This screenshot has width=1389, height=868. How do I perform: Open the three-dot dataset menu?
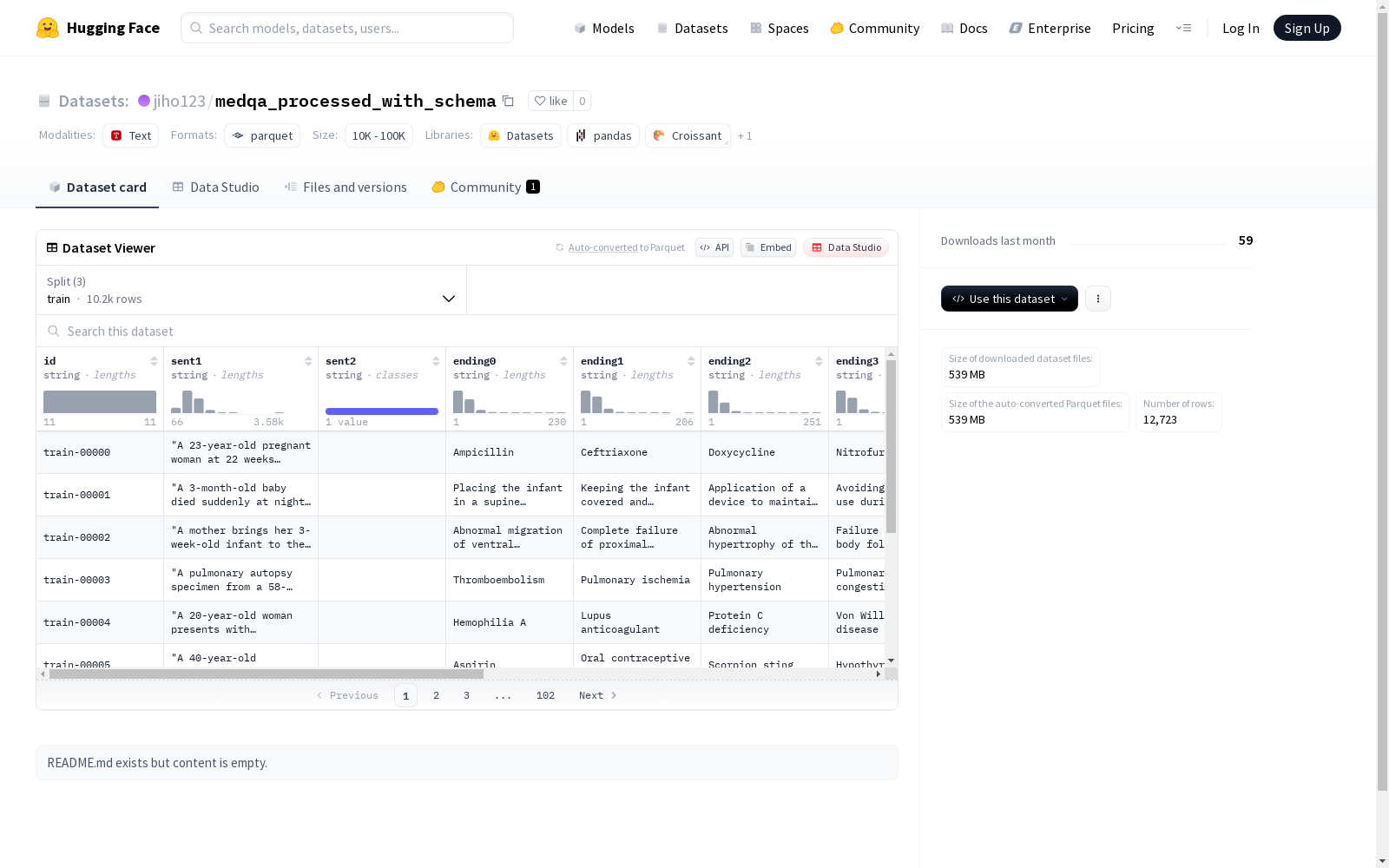(1098, 299)
